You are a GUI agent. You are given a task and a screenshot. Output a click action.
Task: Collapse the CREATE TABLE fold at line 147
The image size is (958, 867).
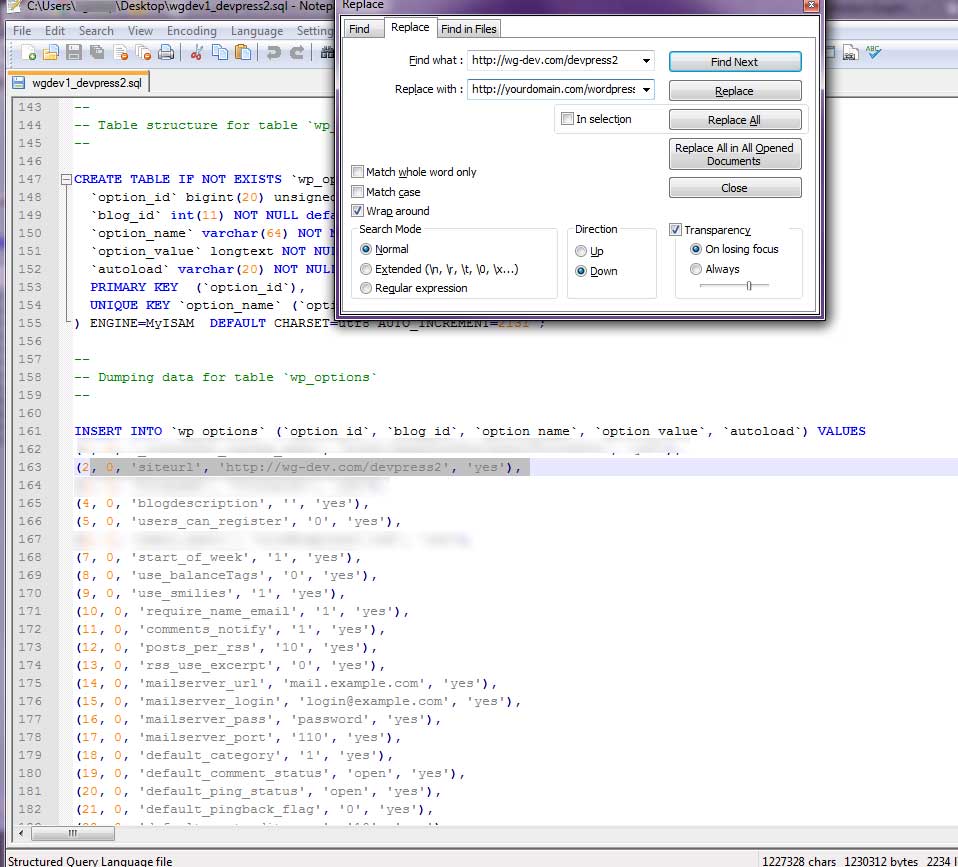click(x=66, y=179)
